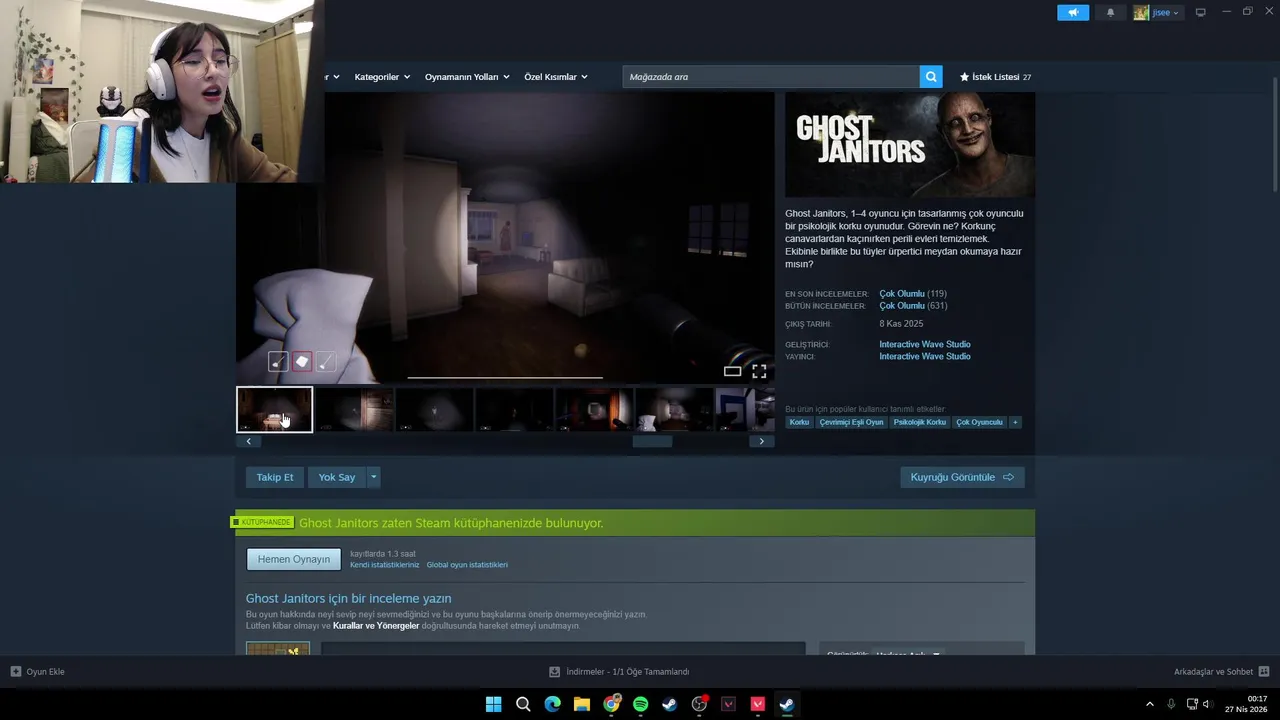
Task: Open Microsoft Edge from taskbar
Action: tap(552, 704)
